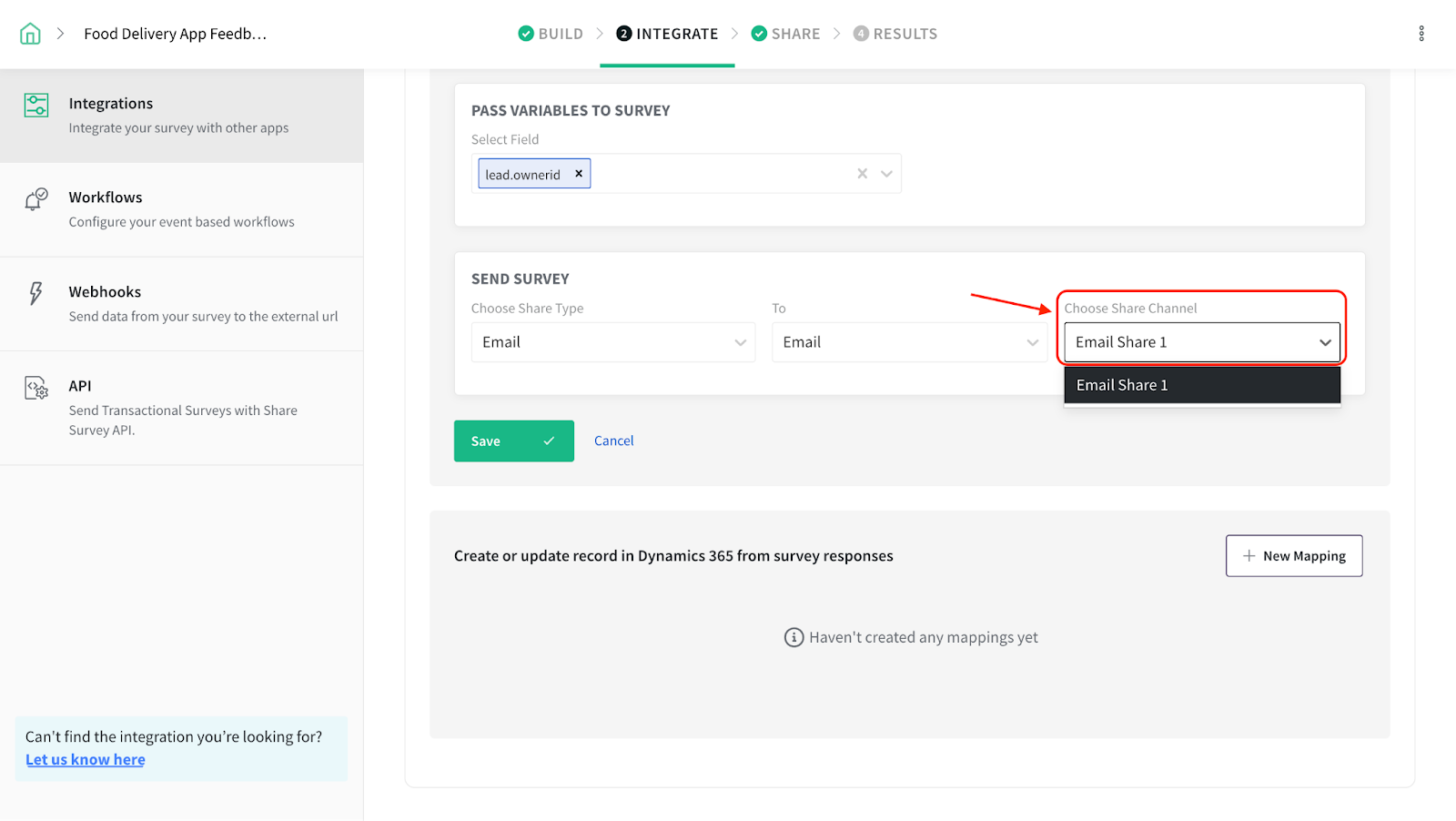1456x821 pixels.
Task: Open the To Email dropdown
Action: (909, 342)
